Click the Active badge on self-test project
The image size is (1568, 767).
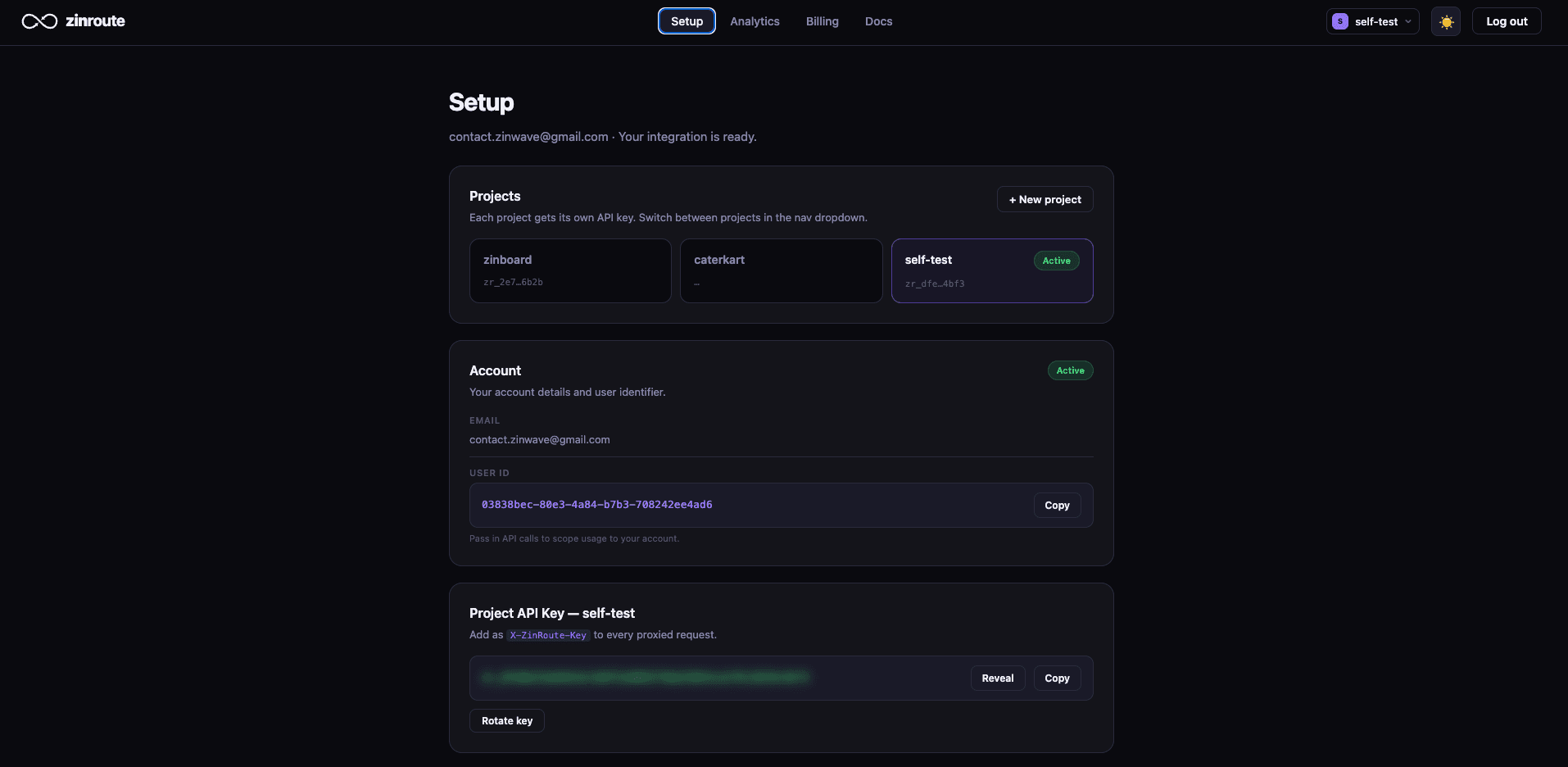tap(1056, 261)
